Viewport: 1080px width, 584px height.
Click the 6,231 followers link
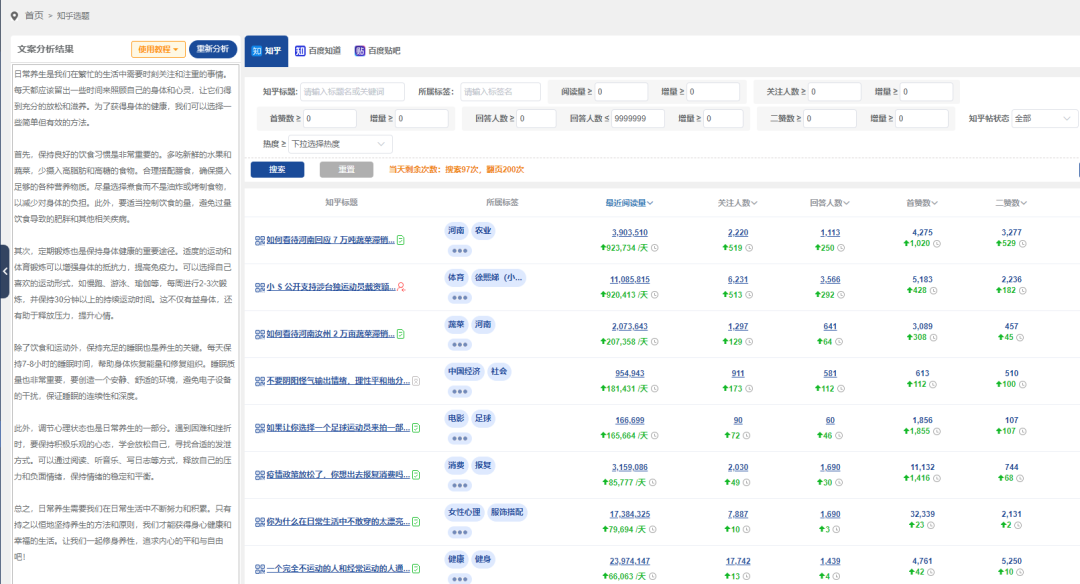click(738, 280)
